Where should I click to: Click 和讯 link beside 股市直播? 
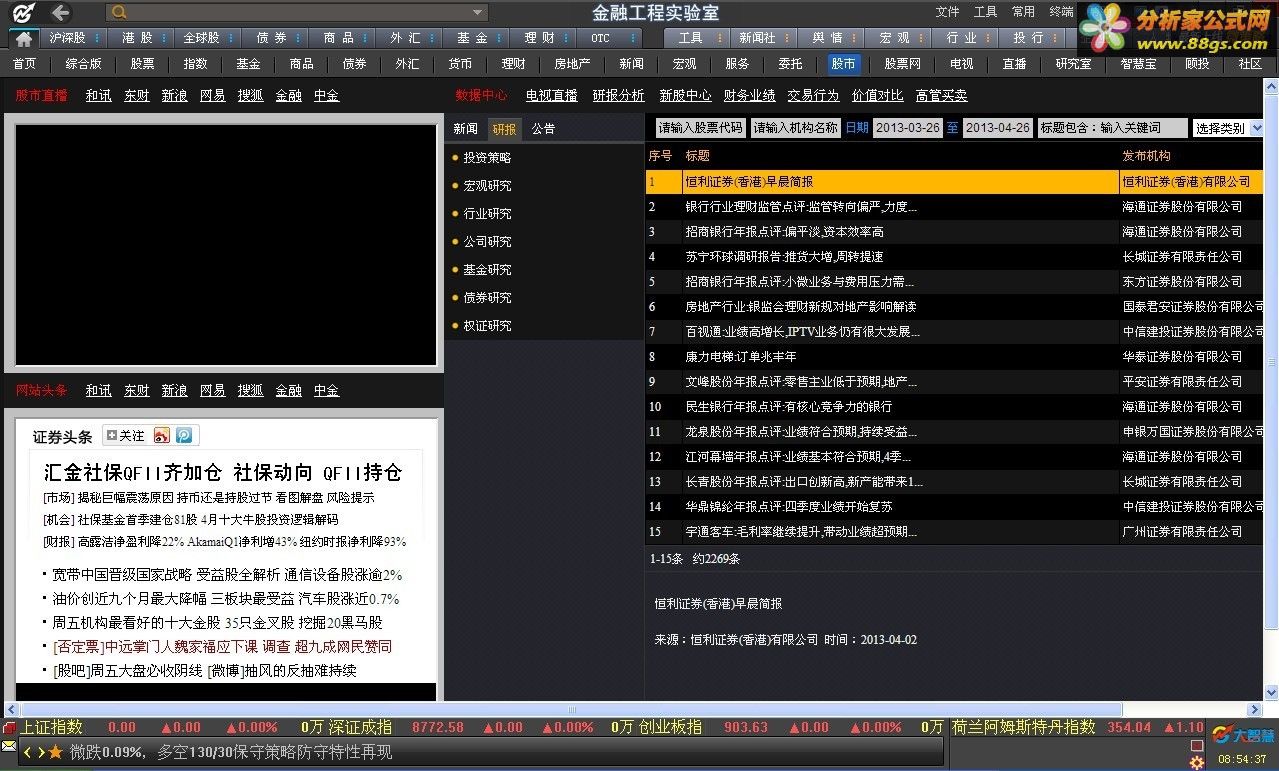(98, 96)
